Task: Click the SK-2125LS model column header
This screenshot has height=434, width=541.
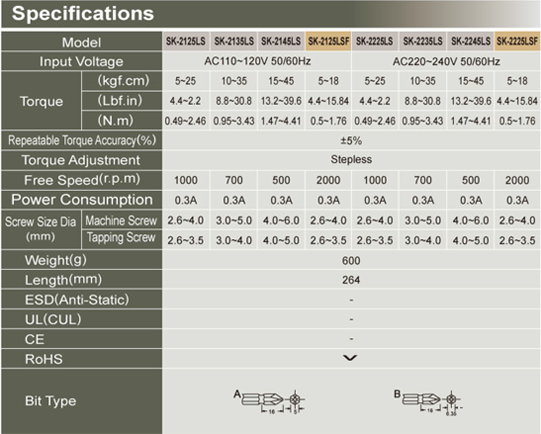Action: pyautogui.click(x=186, y=41)
